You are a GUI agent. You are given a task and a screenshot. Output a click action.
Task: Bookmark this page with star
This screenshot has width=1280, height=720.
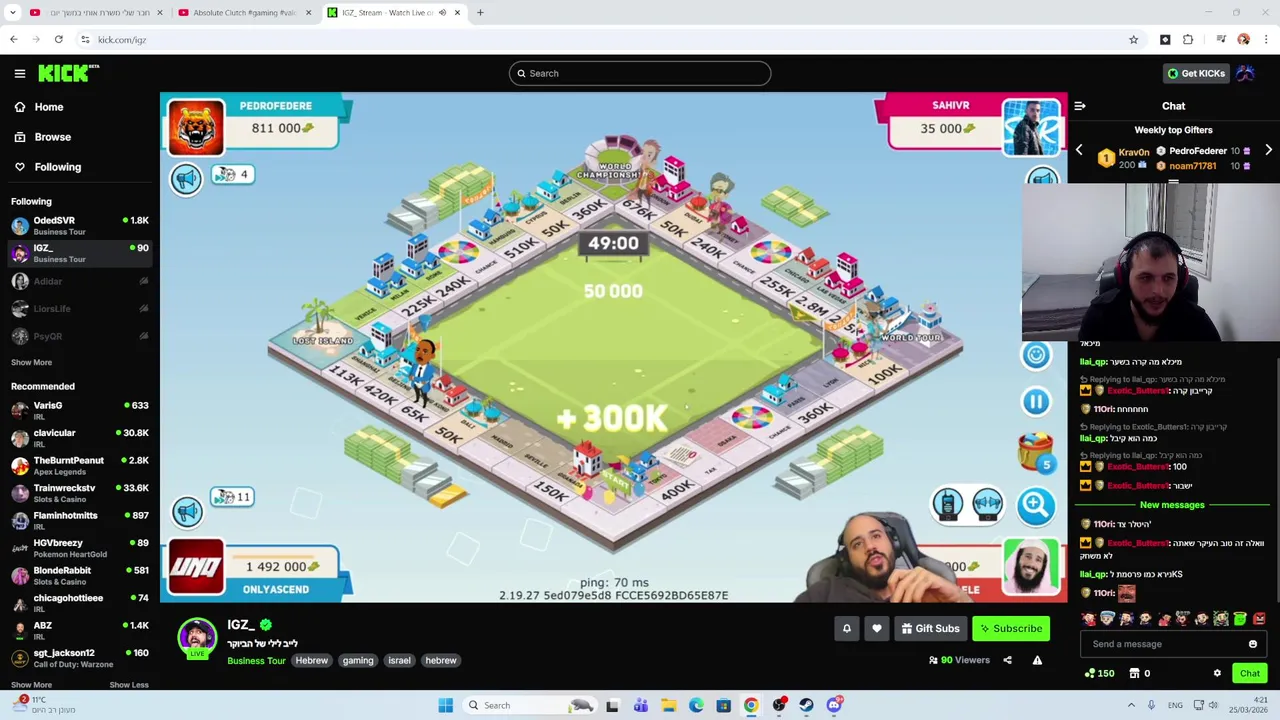1133,40
